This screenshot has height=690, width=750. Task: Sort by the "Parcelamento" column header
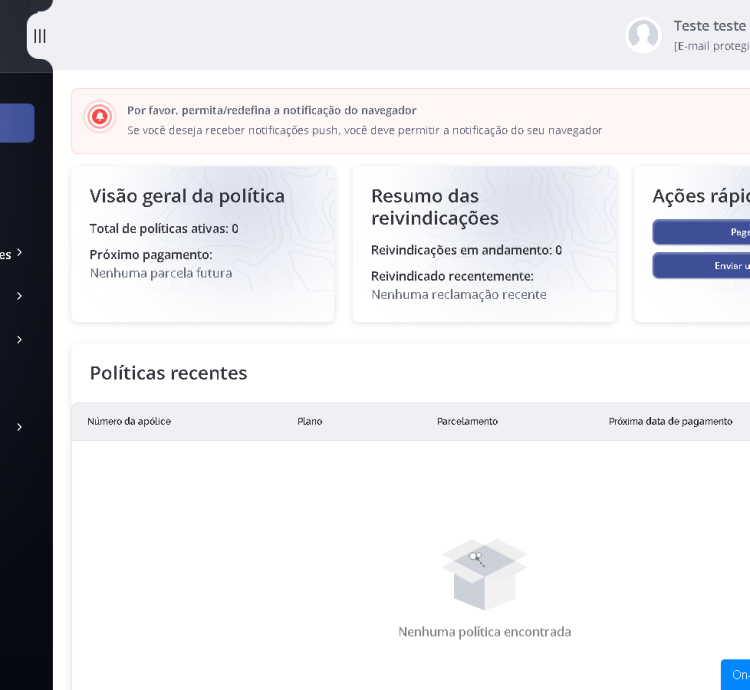point(467,421)
